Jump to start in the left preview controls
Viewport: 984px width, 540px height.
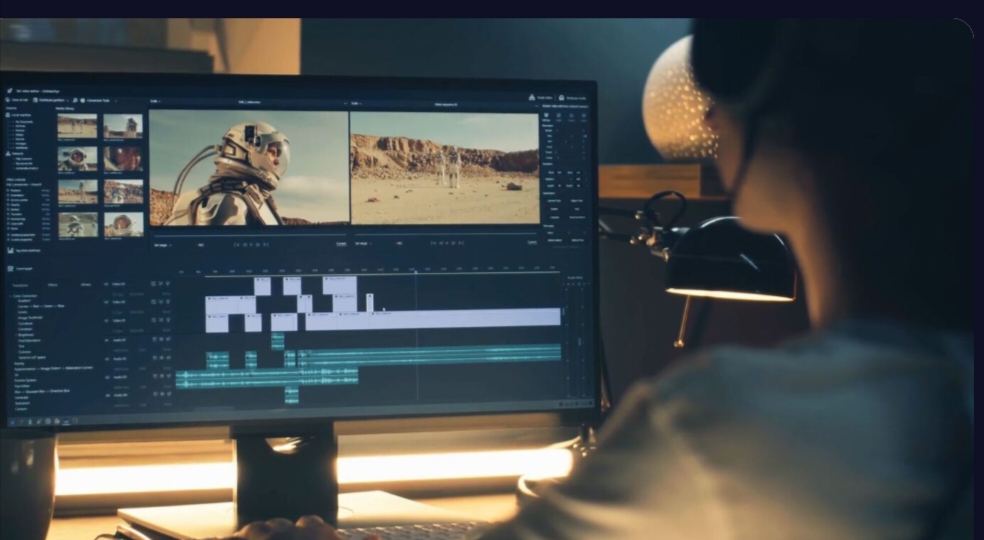pyautogui.click(x=238, y=244)
